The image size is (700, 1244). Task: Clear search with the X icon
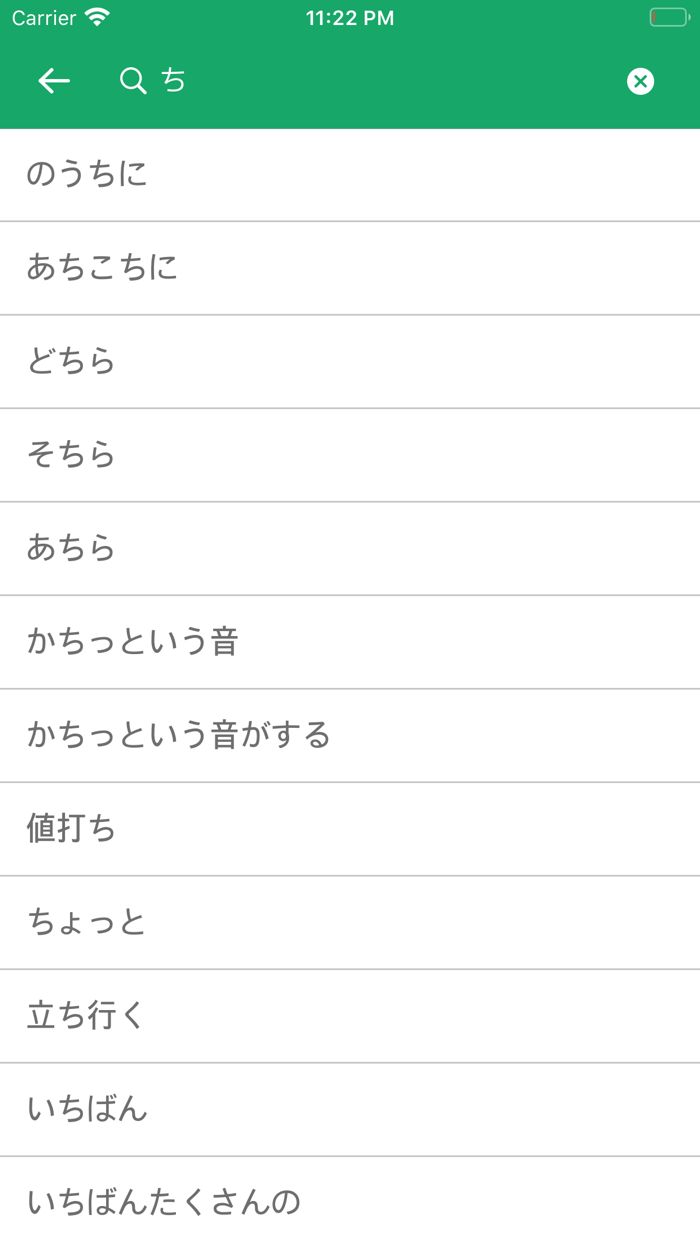click(640, 81)
